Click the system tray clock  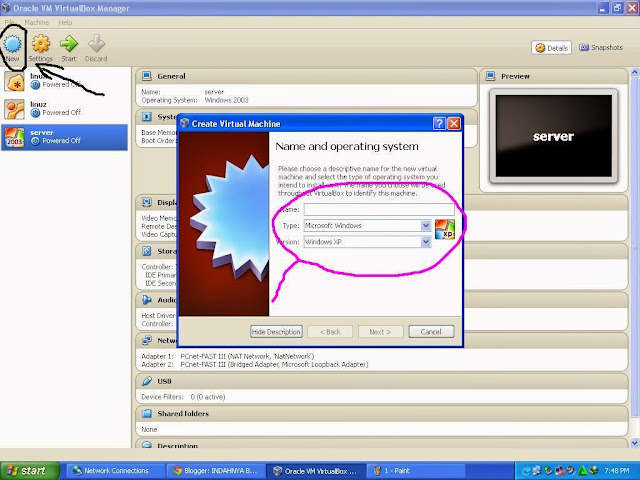click(x=617, y=471)
